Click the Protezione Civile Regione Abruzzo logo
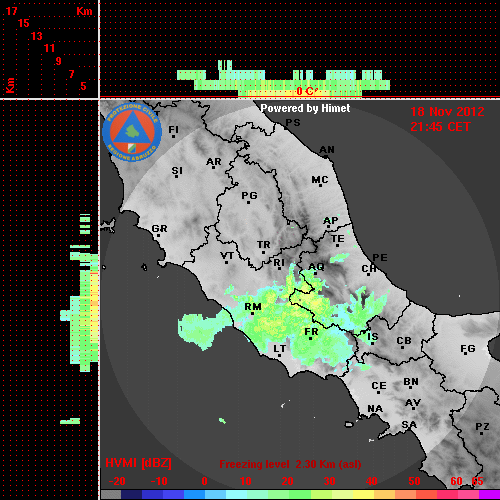 (x=132, y=132)
